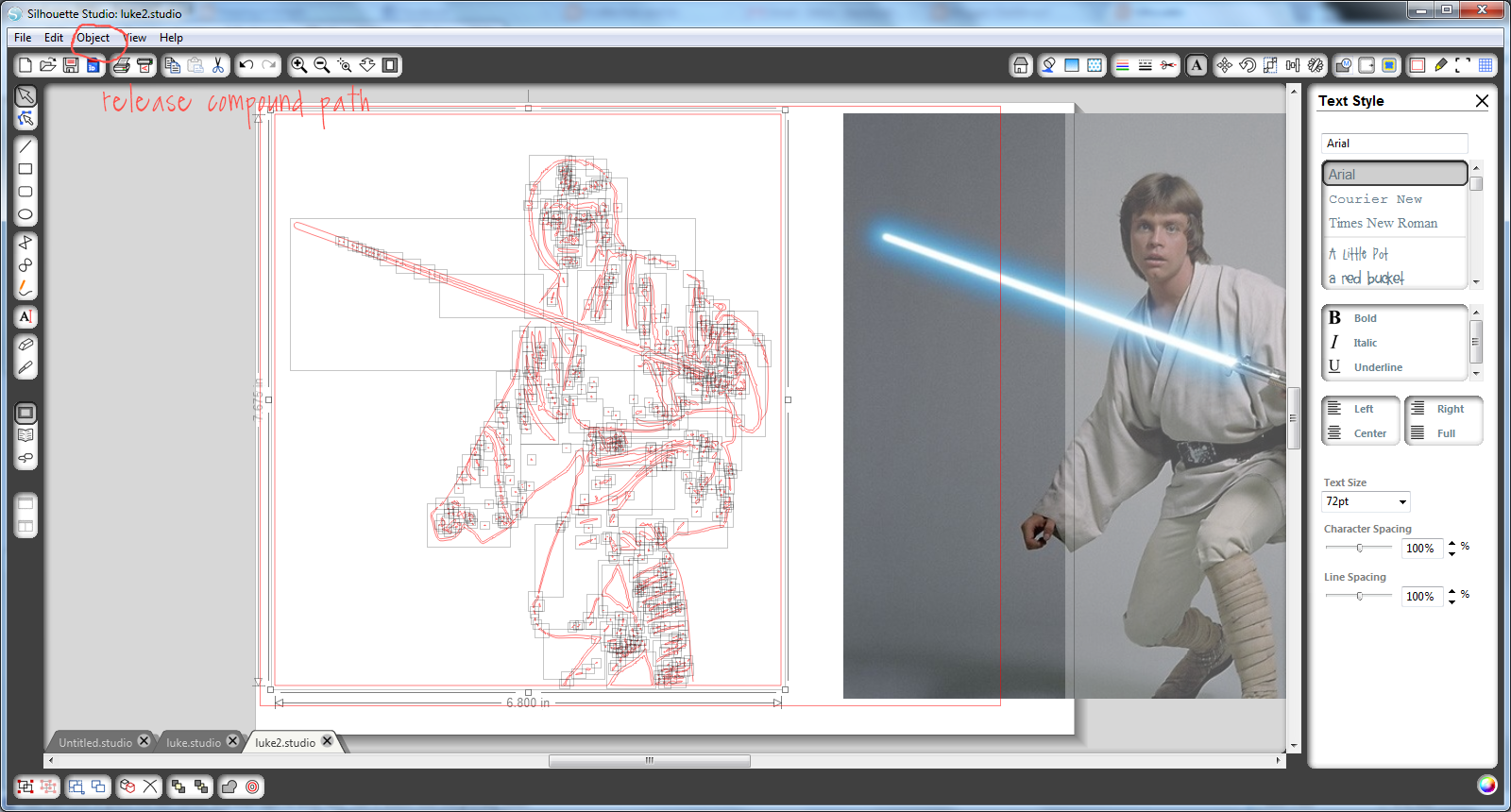Click the horizontal canvas scrollbar
This screenshot has height=812, width=1511.
pyautogui.click(x=650, y=760)
